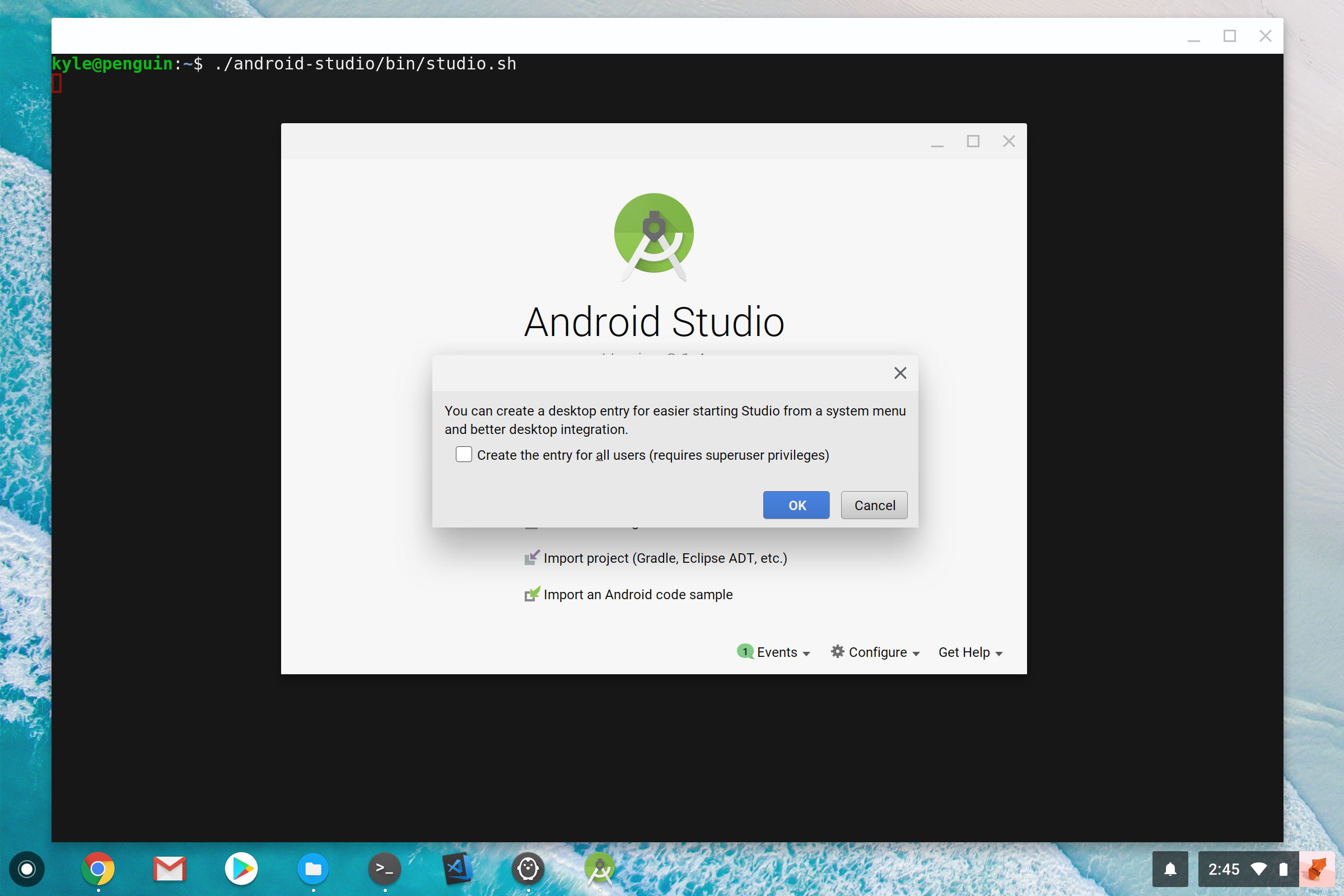Open Gmail from the shelf
The width and height of the screenshot is (1344, 896).
coord(169,869)
